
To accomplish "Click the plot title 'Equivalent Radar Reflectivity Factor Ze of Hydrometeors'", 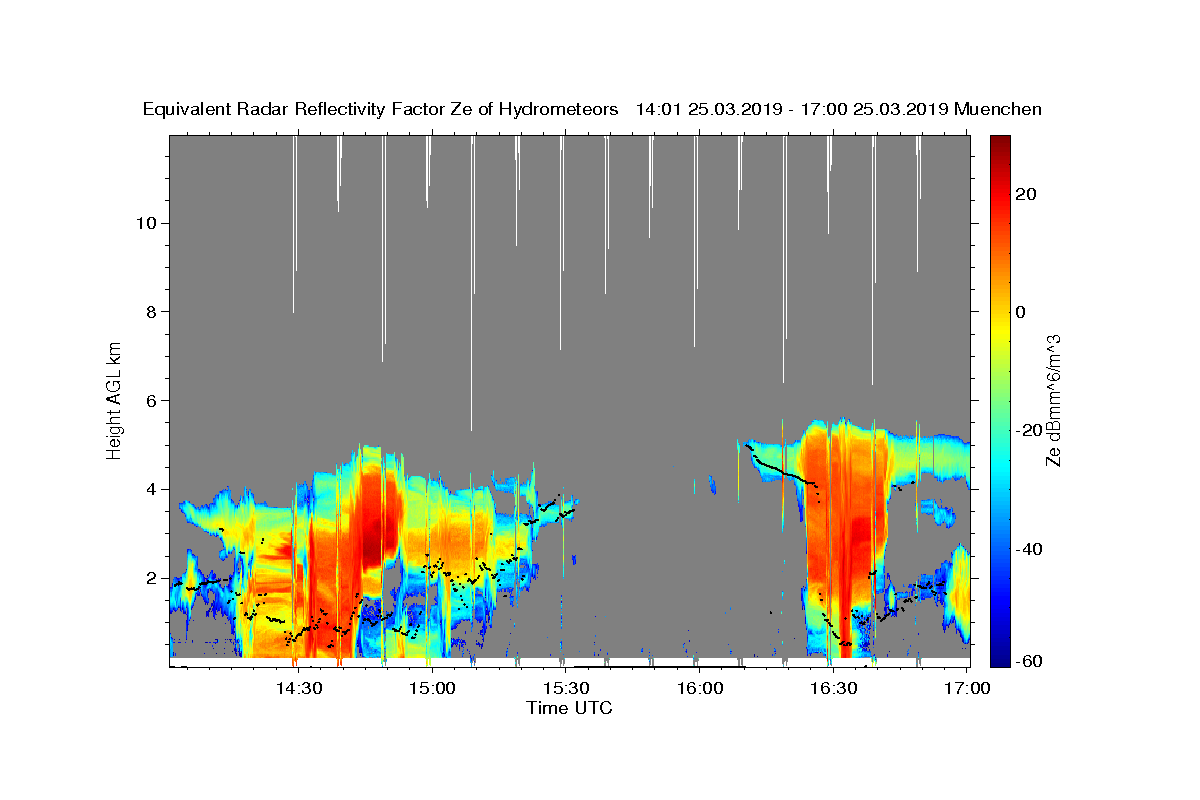I will [x=380, y=110].
